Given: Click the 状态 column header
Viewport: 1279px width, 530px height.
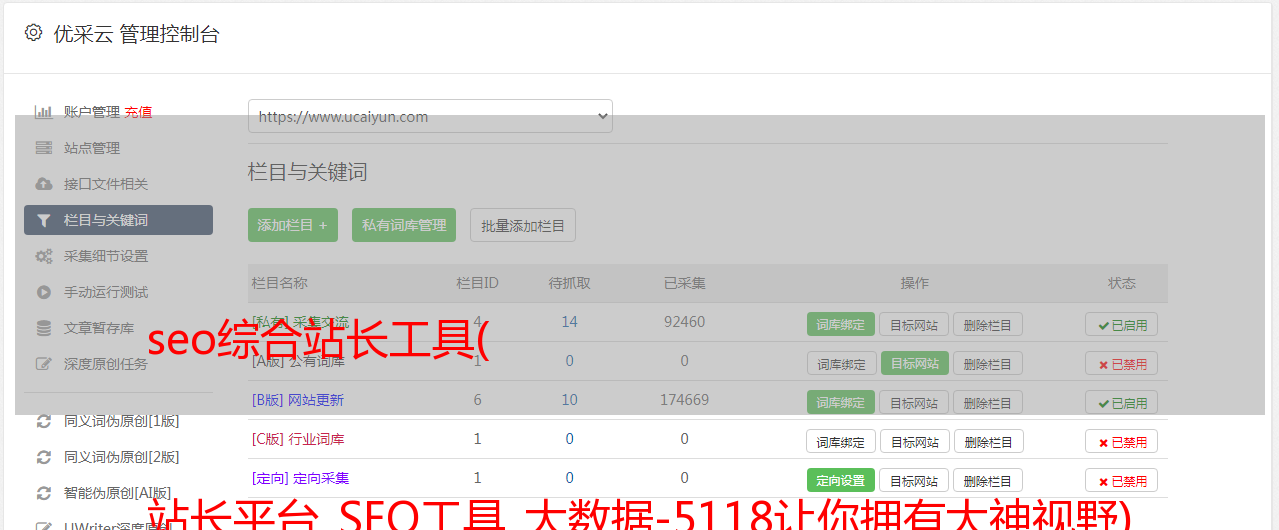Looking at the screenshot, I should point(1121,283).
